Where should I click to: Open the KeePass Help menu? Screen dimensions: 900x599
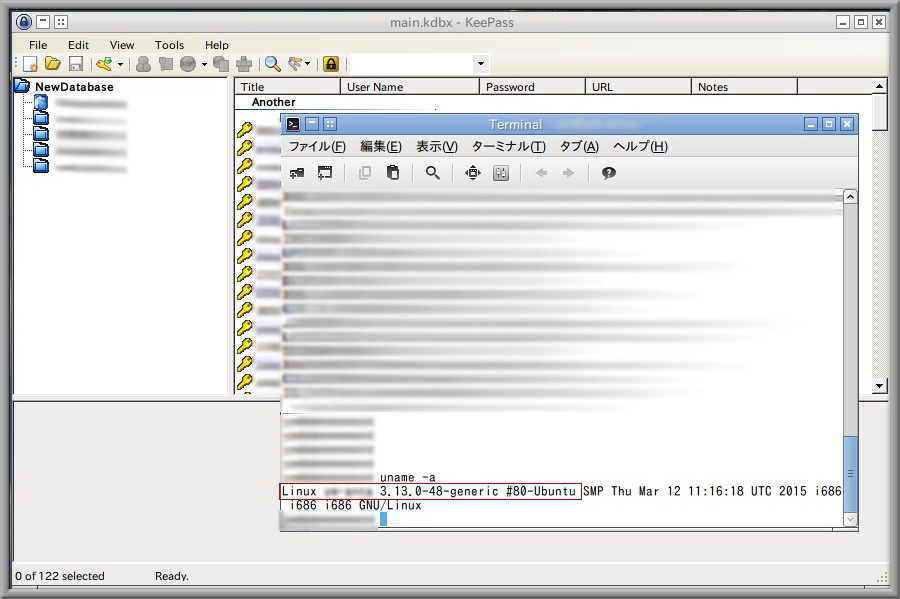[x=216, y=45]
